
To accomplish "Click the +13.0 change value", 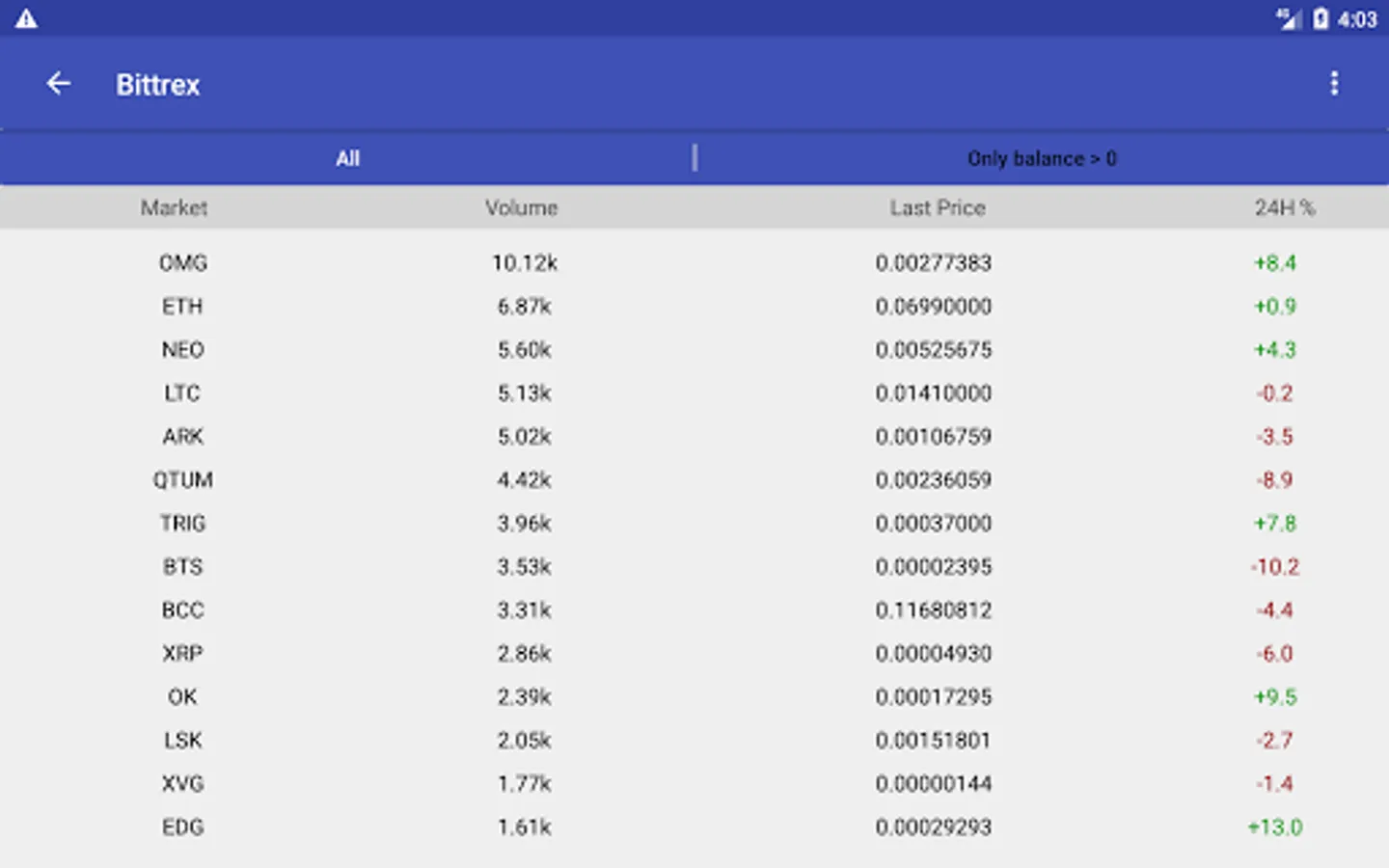I will pyautogui.click(x=1275, y=827).
